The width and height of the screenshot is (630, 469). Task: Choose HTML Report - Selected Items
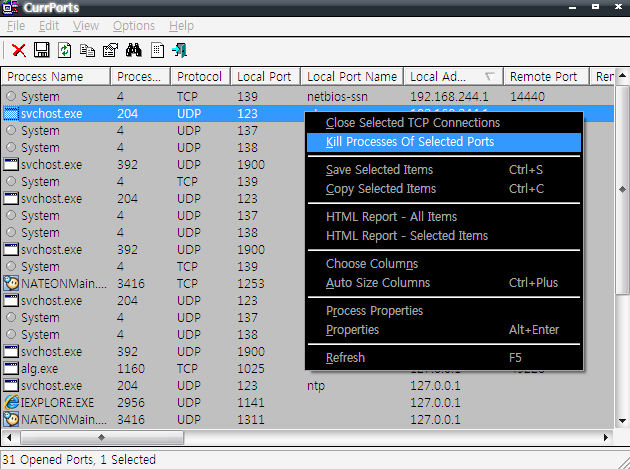tap(444, 236)
